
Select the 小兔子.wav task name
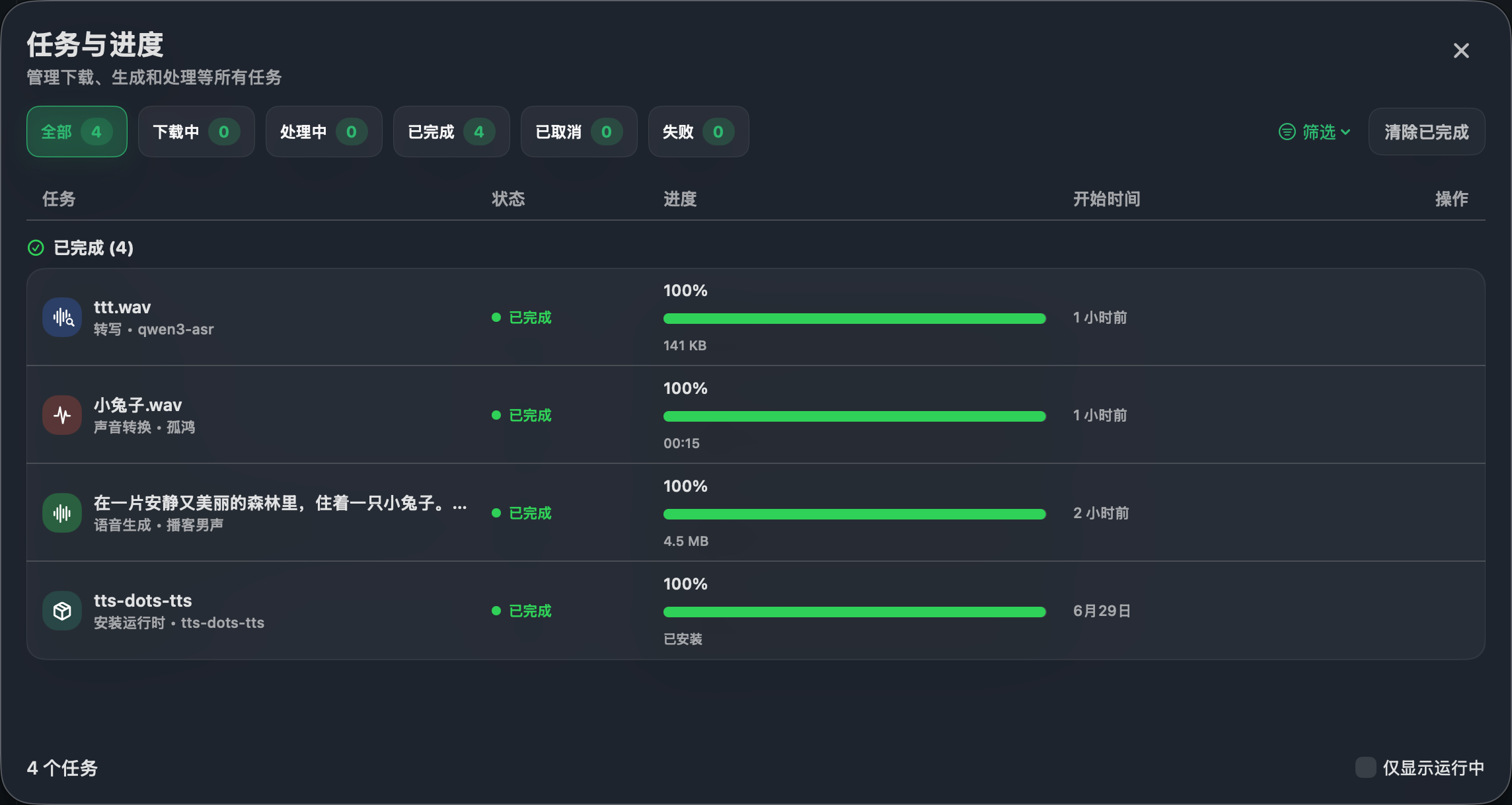click(x=137, y=405)
